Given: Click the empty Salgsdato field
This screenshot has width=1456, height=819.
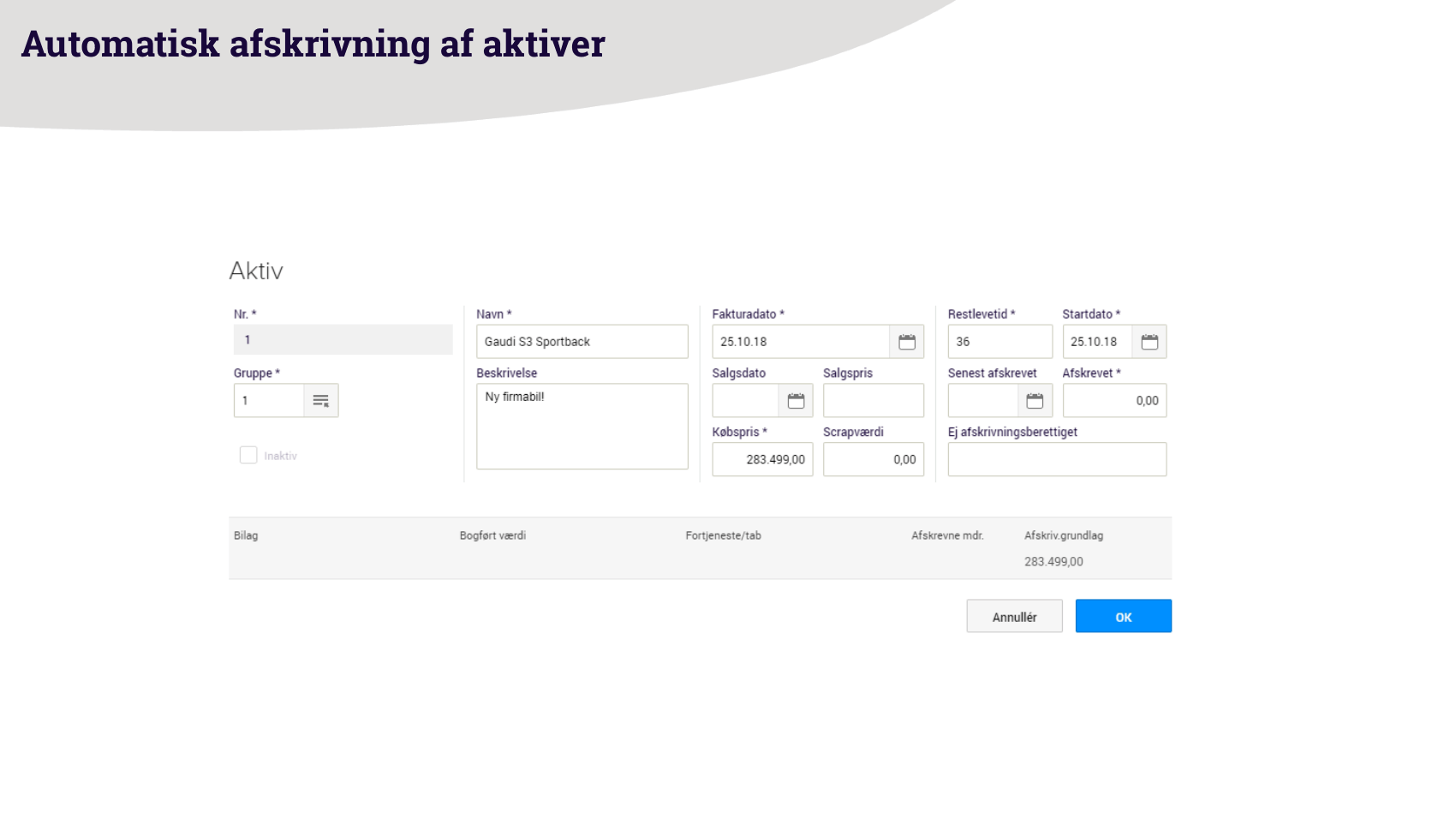Looking at the screenshot, I should click(x=745, y=401).
